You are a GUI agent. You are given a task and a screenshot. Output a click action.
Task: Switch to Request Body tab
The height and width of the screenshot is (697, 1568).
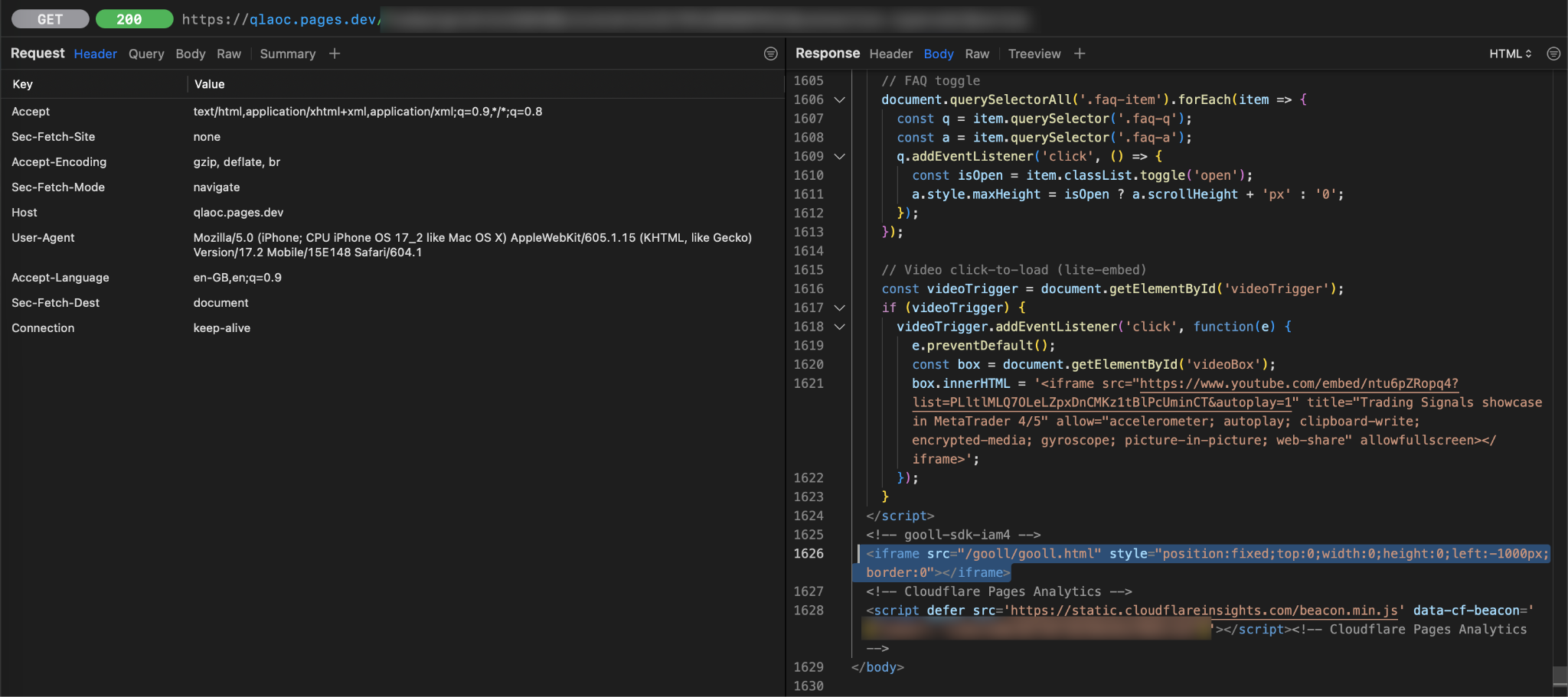[x=191, y=54]
